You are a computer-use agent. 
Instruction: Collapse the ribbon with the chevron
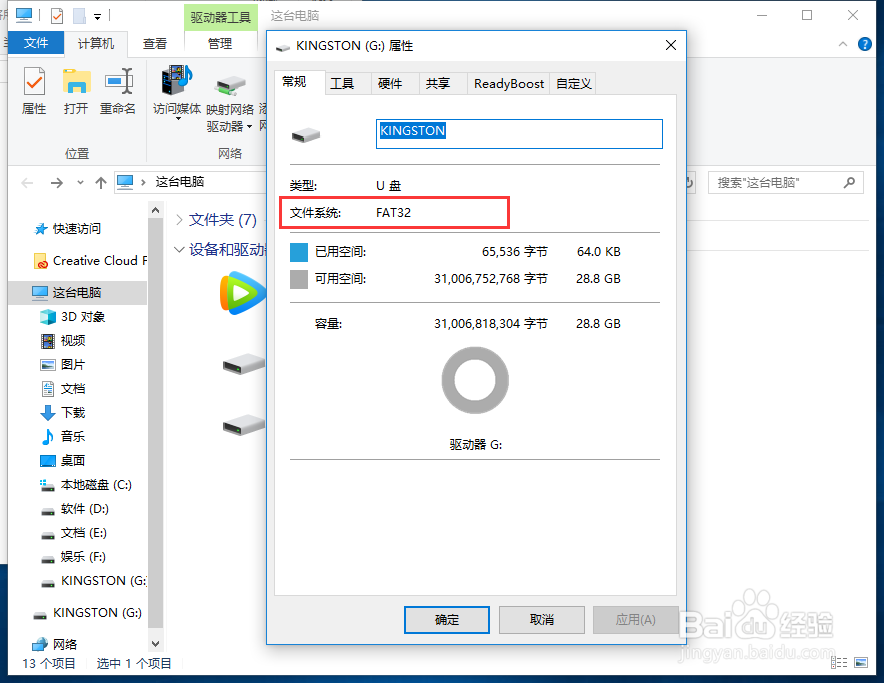(843, 44)
